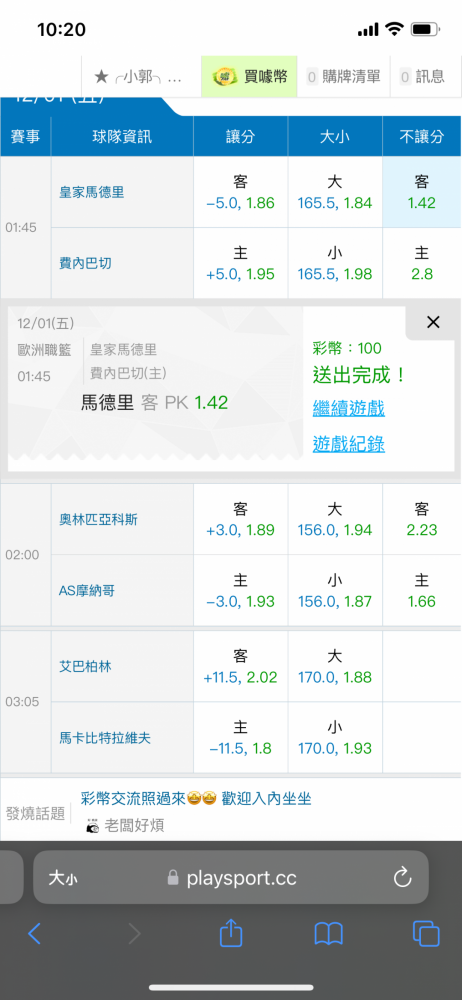Select 主 1.66 moneyline cell

(422, 591)
